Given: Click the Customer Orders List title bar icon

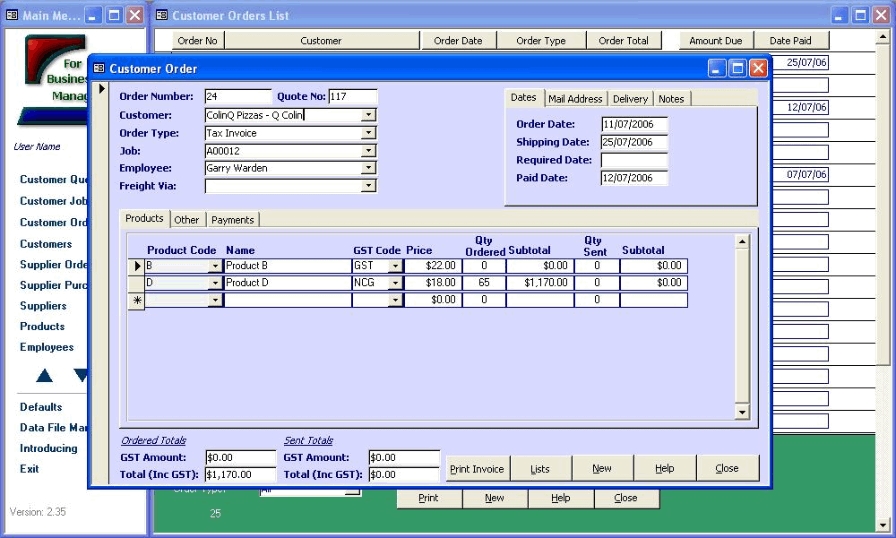Looking at the screenshot, I should coord(162,15).
